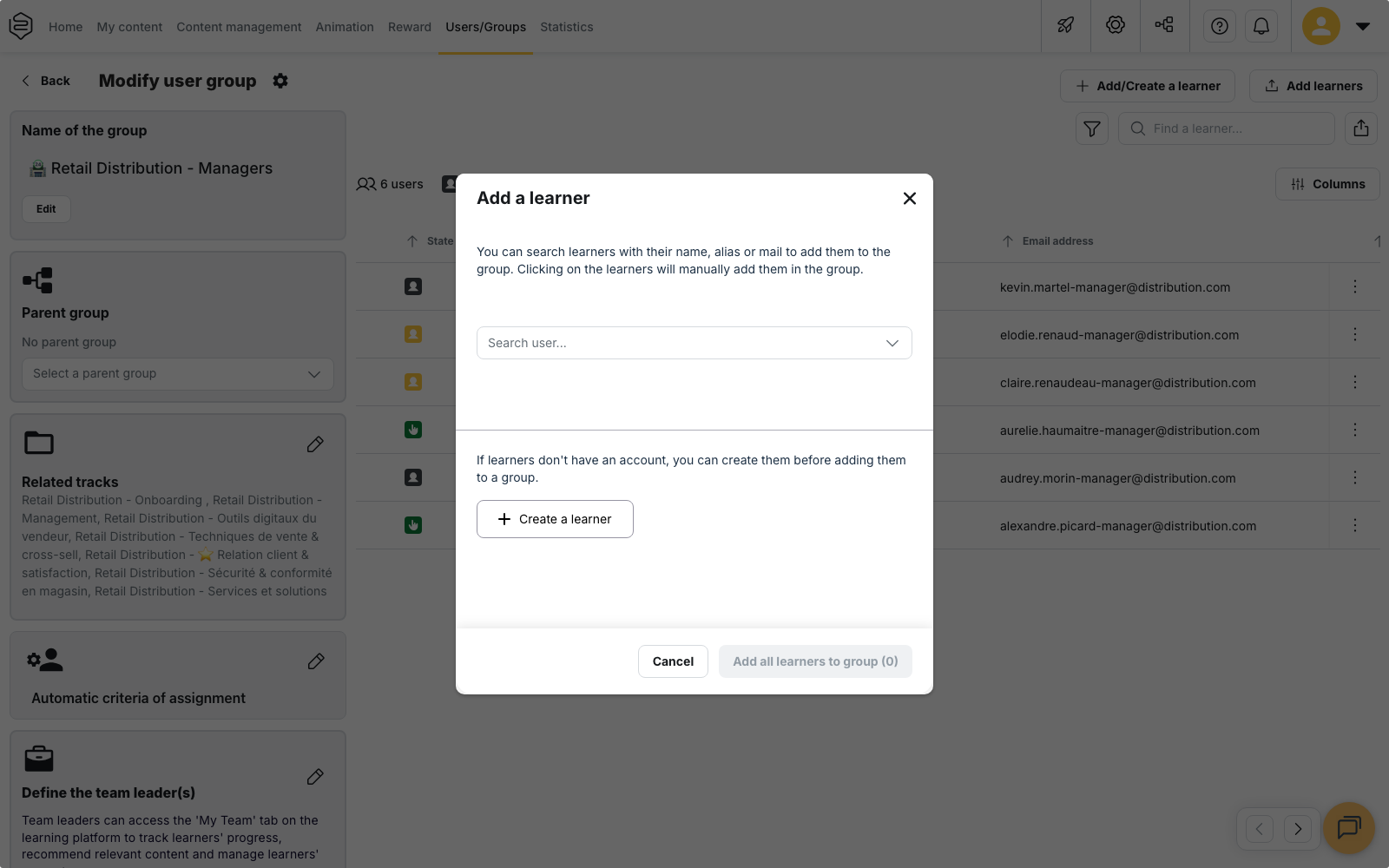Open the chat support bubble icon
Screen dimensions: 1389x868
coord(1349,828)
